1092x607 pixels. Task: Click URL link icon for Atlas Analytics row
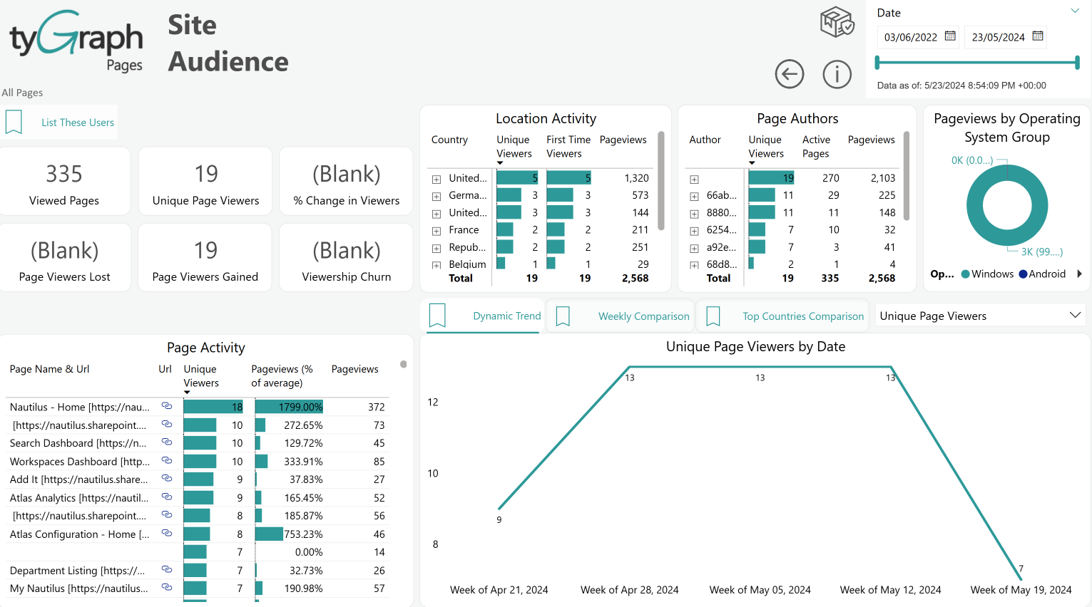[x=166, y=497]
